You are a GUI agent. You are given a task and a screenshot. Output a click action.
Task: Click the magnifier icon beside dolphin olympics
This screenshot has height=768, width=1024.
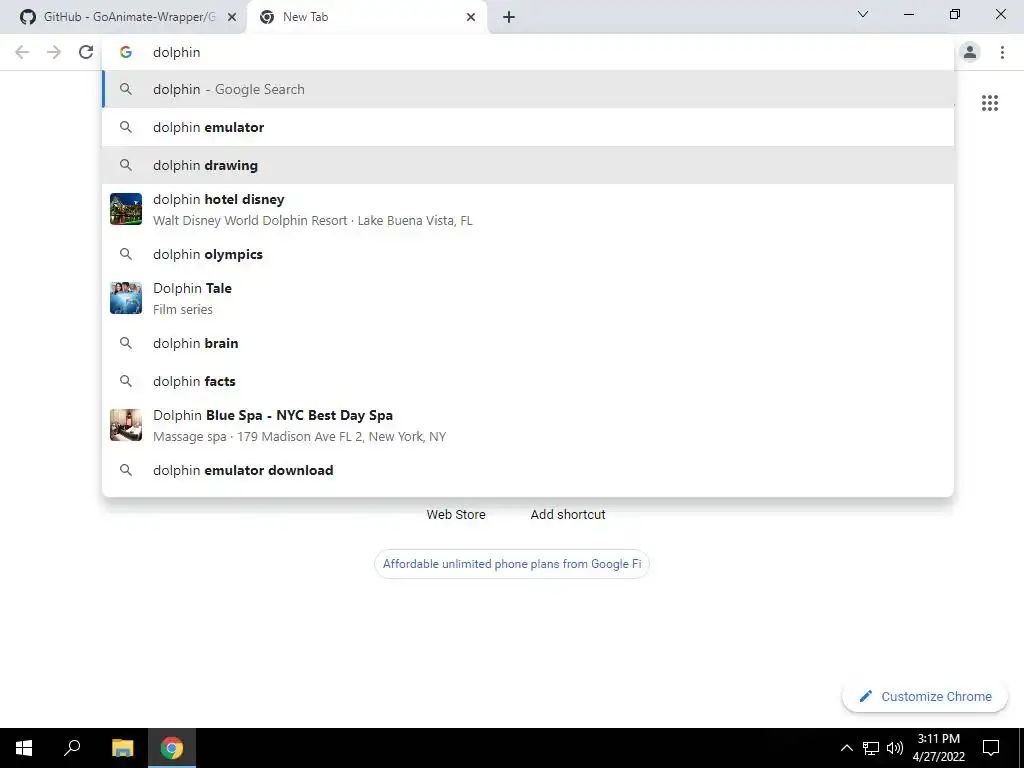tap(126, 254)
